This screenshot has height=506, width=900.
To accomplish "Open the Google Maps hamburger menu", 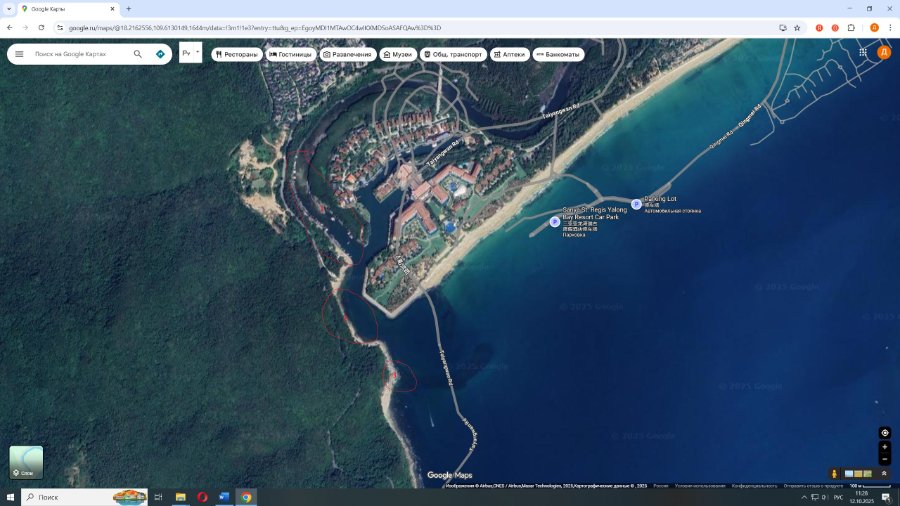I will [x=19, y=53].
